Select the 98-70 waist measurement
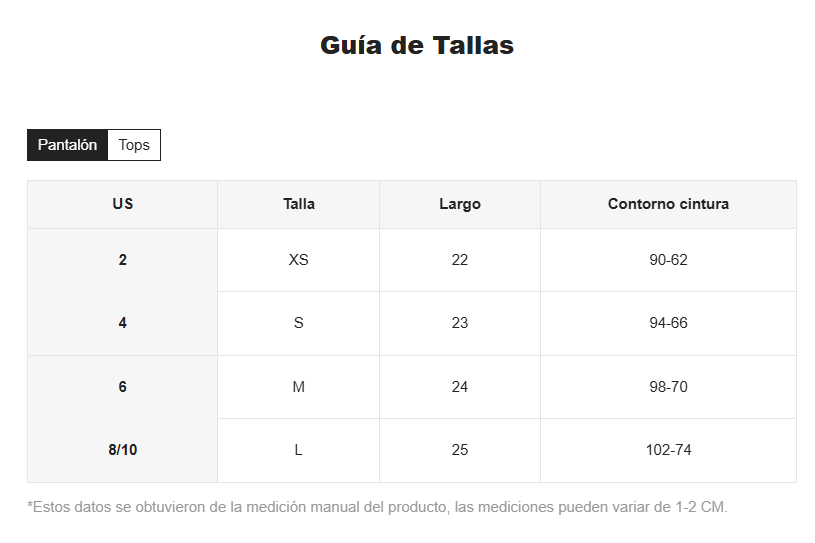The width and height of the screenshot is (815, 543). coord(668,387)
